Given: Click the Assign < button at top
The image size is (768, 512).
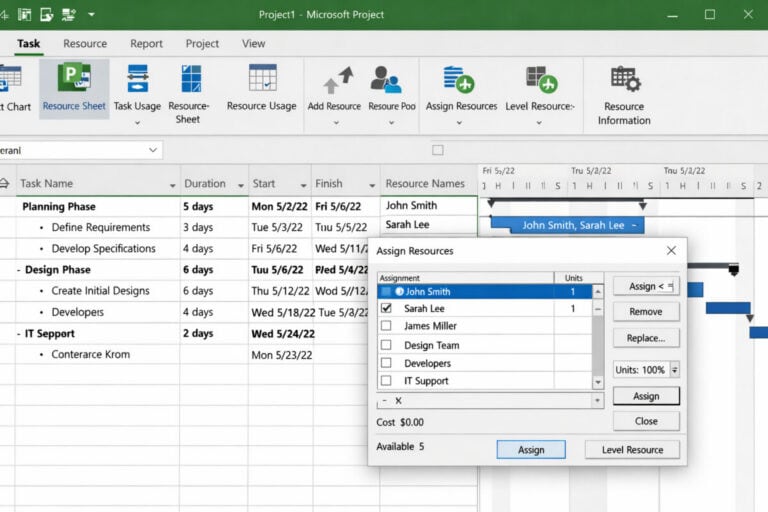Looking at the screenshot, I should [x=646, y=286].
